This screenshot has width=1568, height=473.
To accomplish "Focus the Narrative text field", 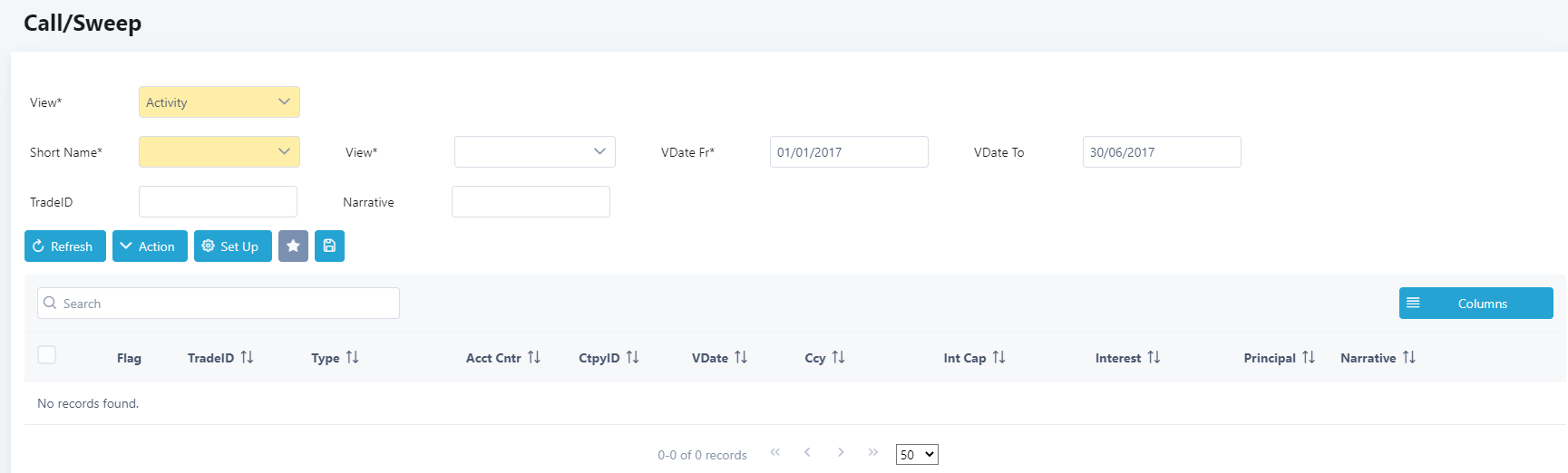I will pyautogui.click(x=531, y=202).
